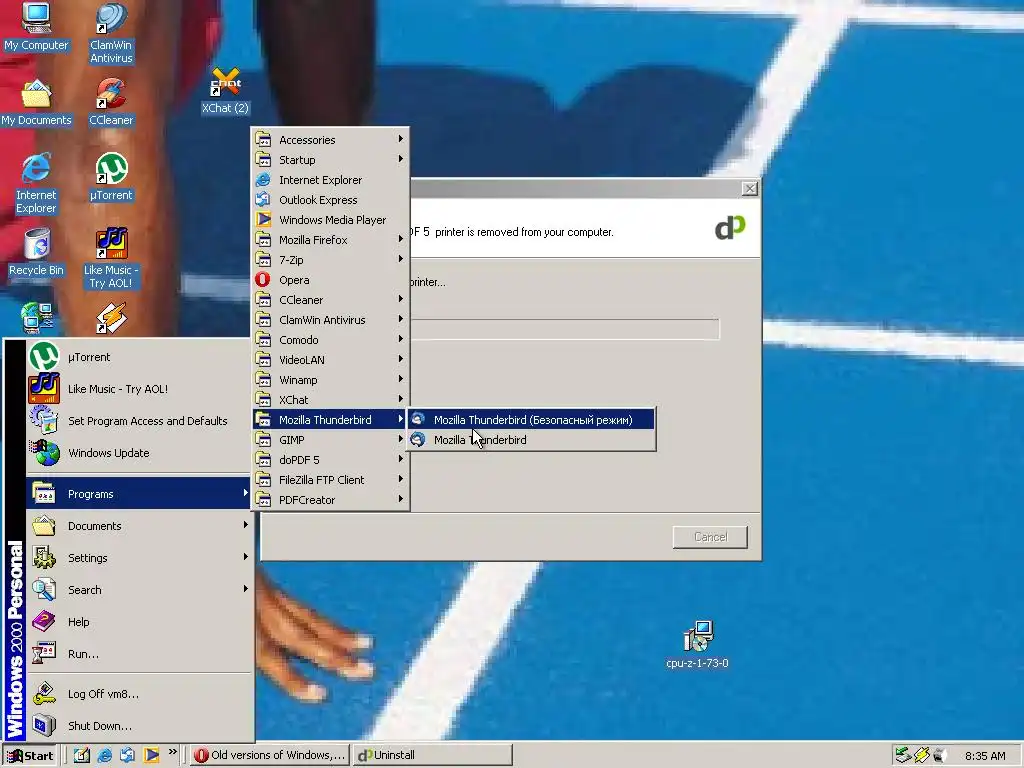Launch µTorrent desktop shortcut
The height and width of the screenshot is (768, 1024).
click(x=111, y=178)
